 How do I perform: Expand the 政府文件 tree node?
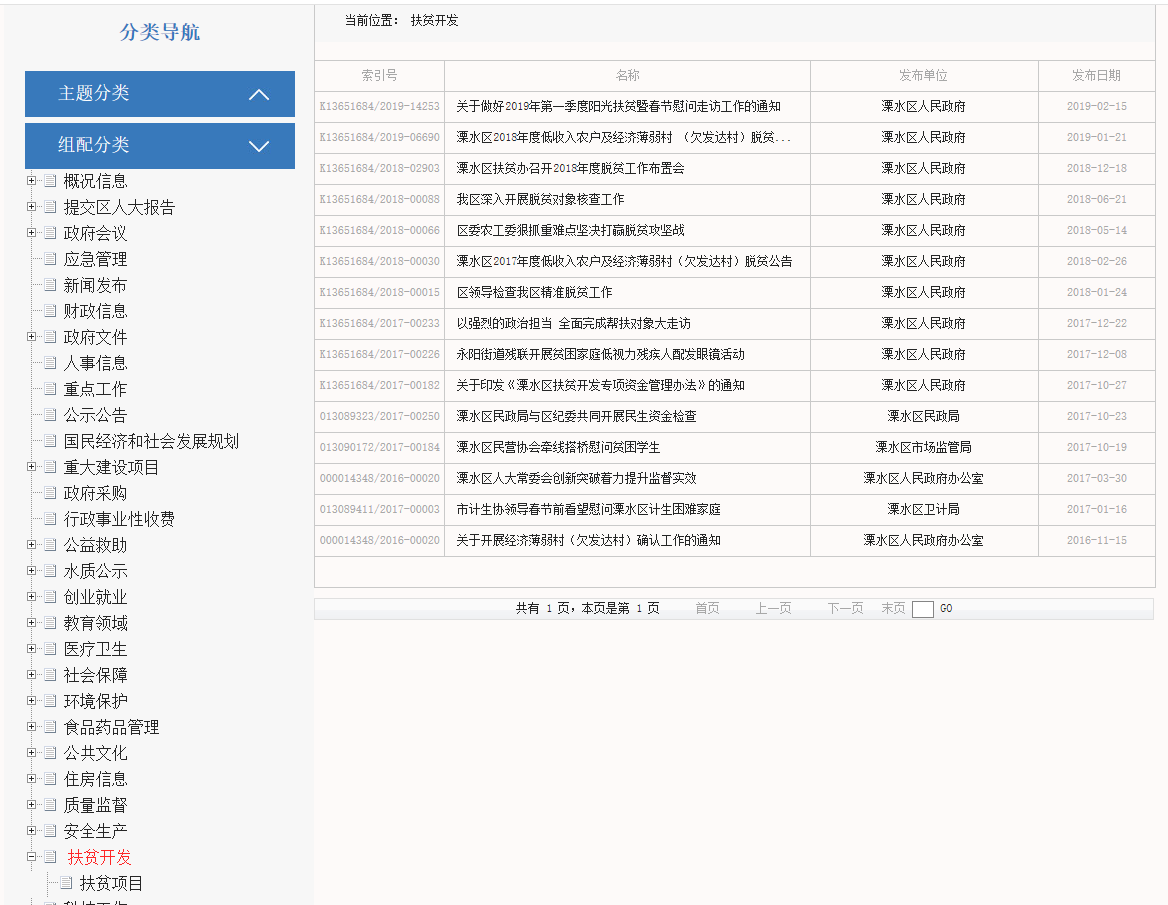pos(32,337)
